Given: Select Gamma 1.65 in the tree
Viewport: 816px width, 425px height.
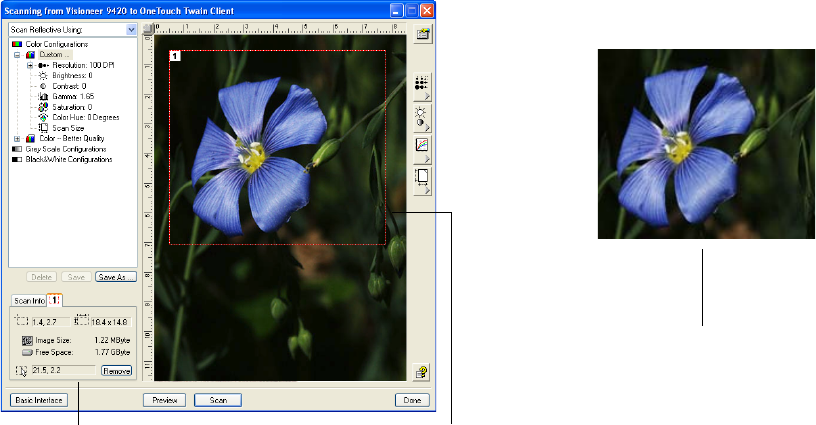Looking at the screenshot, I should click(x=71, y=96).
